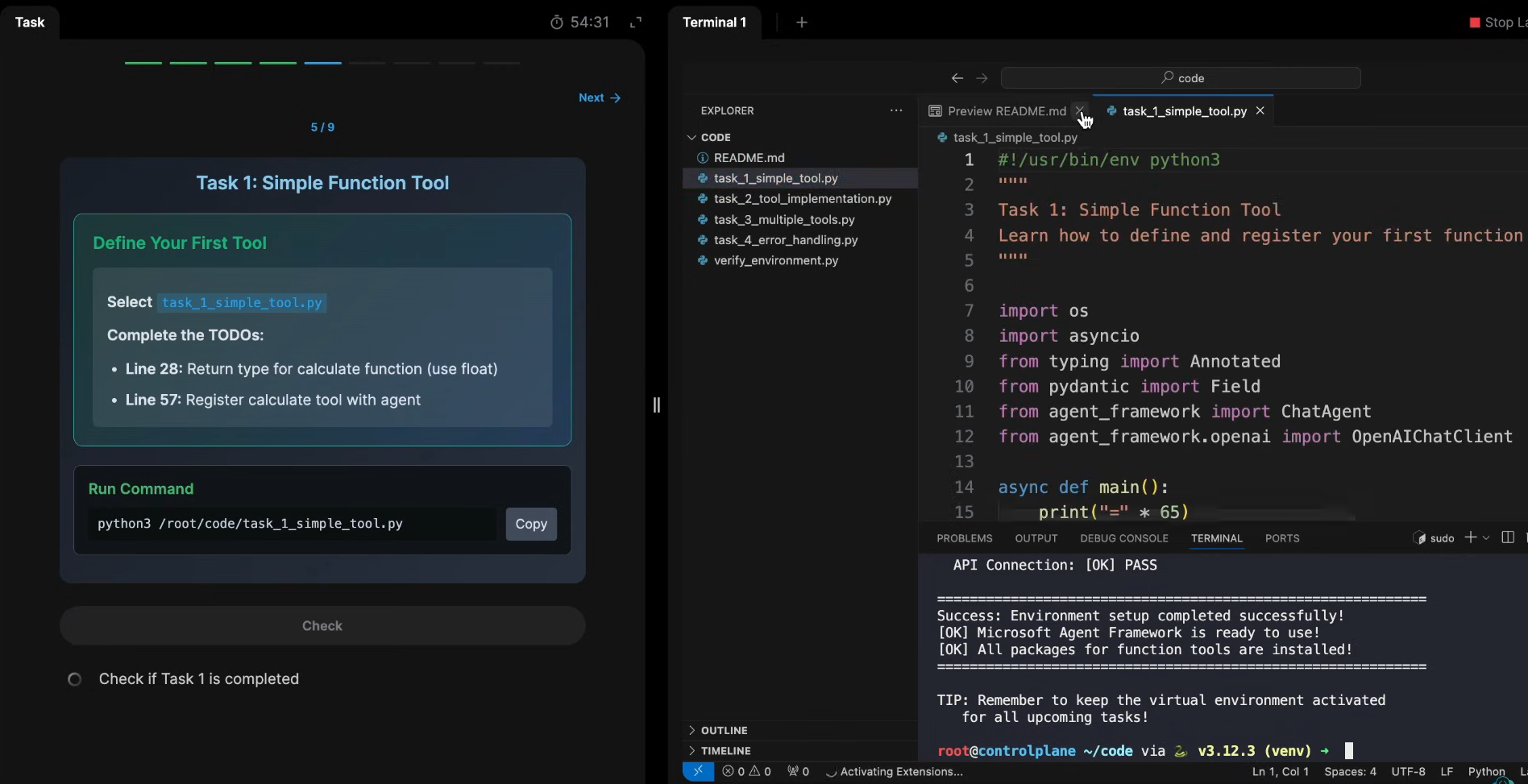Image resolution: width=1528 pixels, height=784 pixels.
Task: Click the Stop Lab red square icon
Action: click(1475, 23)
